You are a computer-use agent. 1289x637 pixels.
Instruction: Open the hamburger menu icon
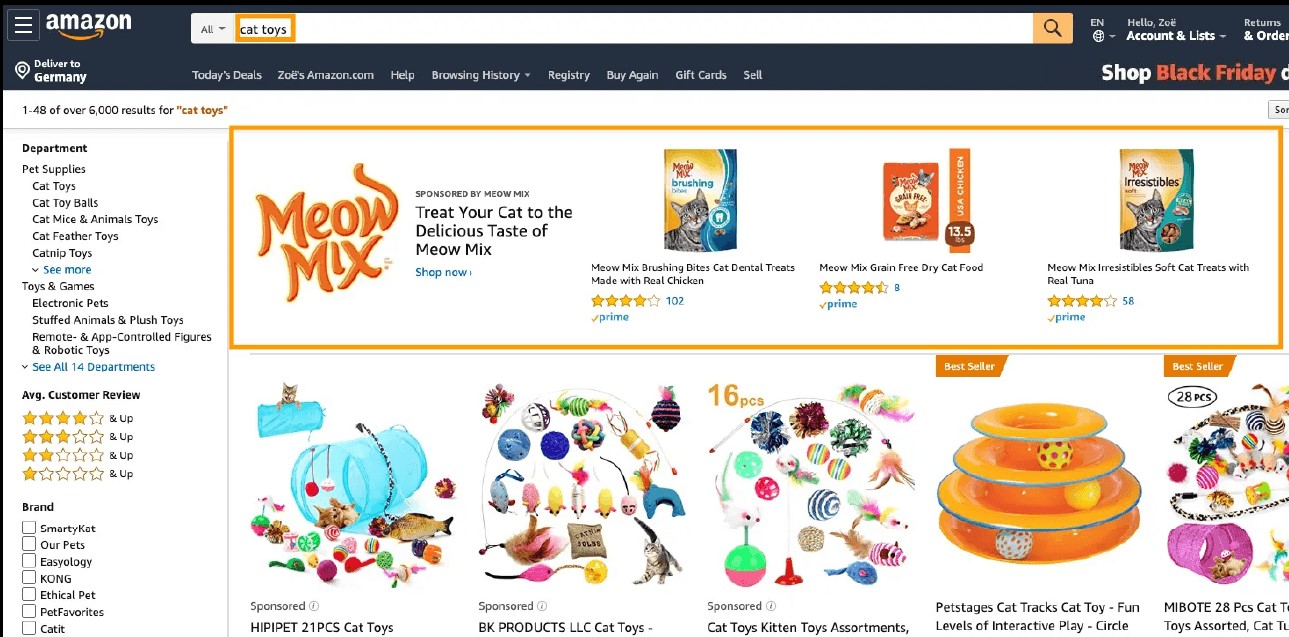coord(23,25)
